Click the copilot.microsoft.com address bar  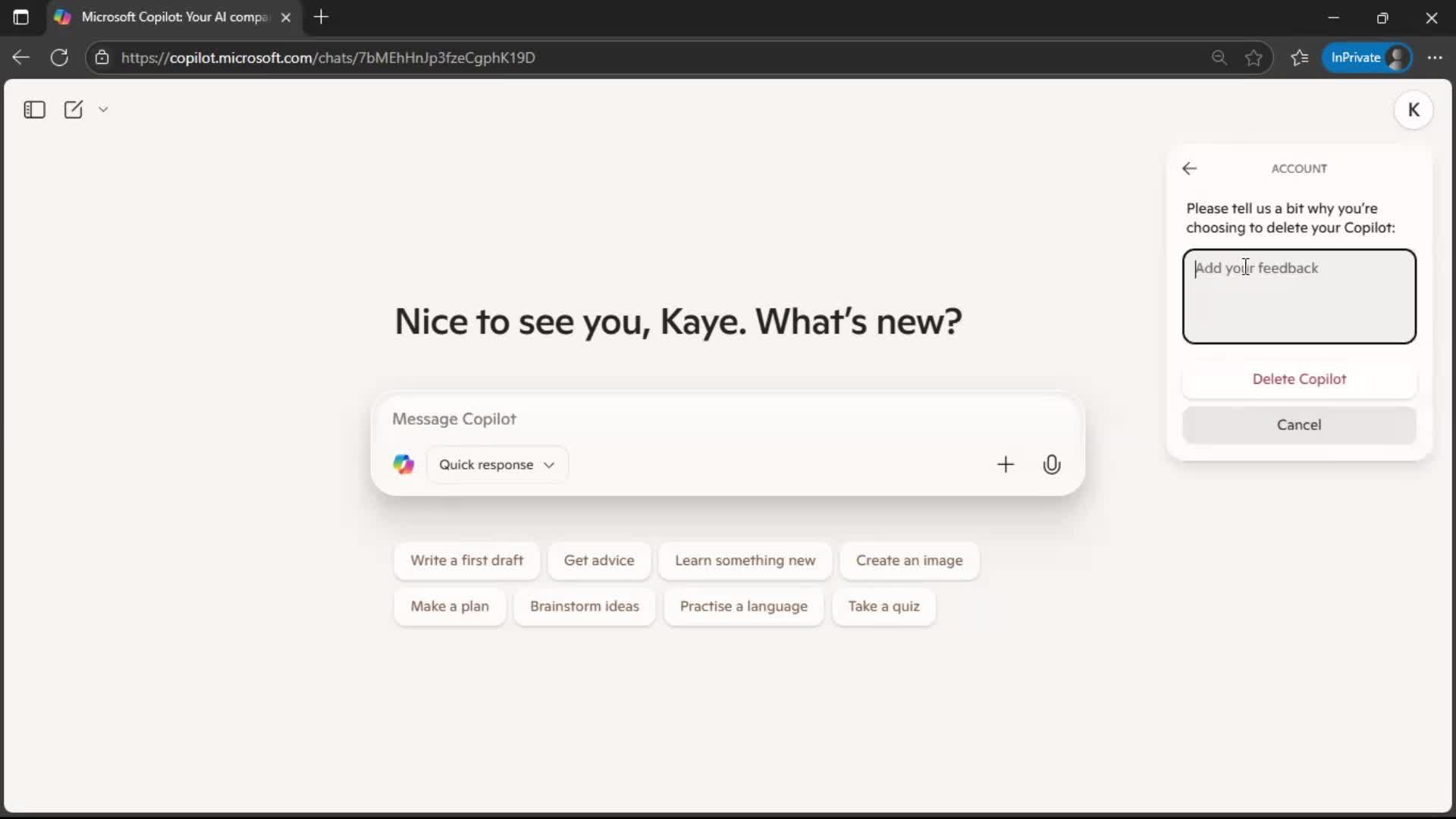click(652, 58)
